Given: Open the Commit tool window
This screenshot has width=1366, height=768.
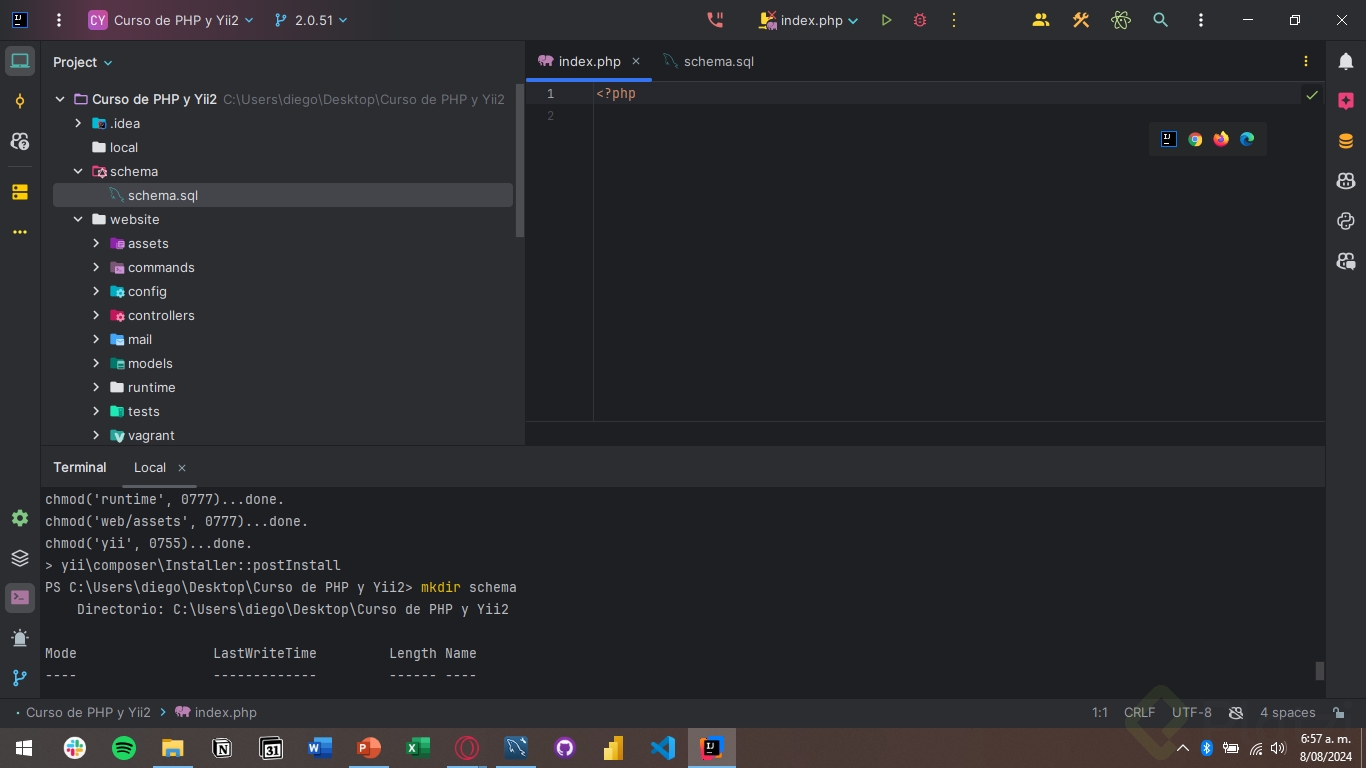Looking at the screenshot, I should pos(20,102).
